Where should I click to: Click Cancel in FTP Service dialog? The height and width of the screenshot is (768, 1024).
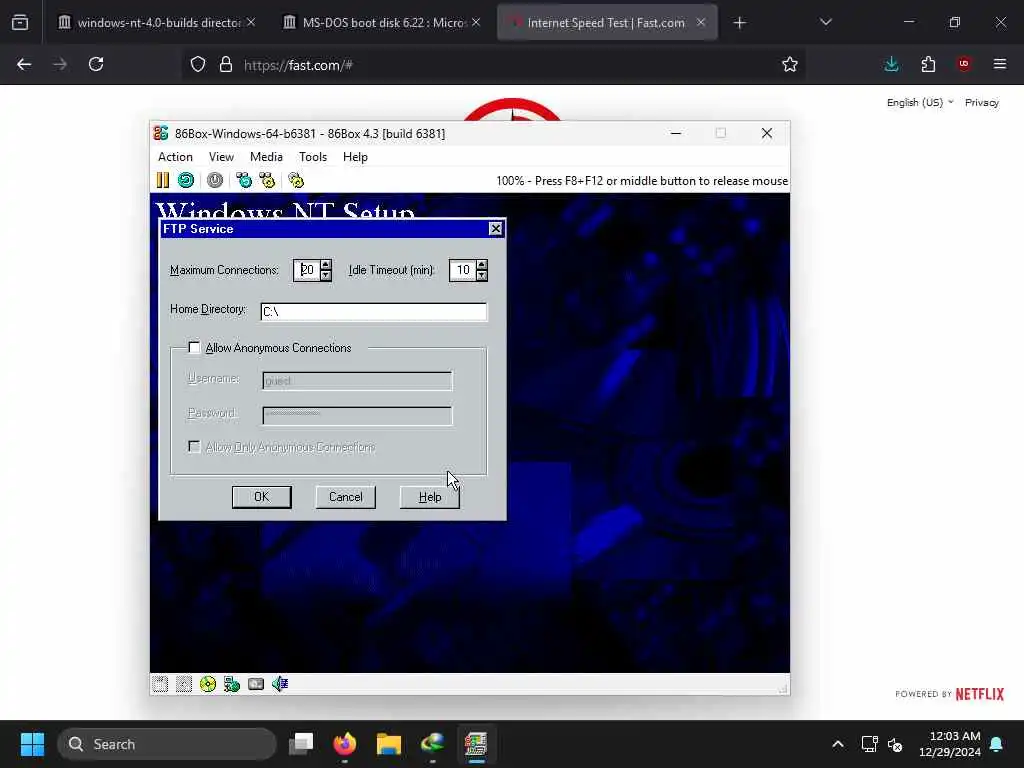345,497
